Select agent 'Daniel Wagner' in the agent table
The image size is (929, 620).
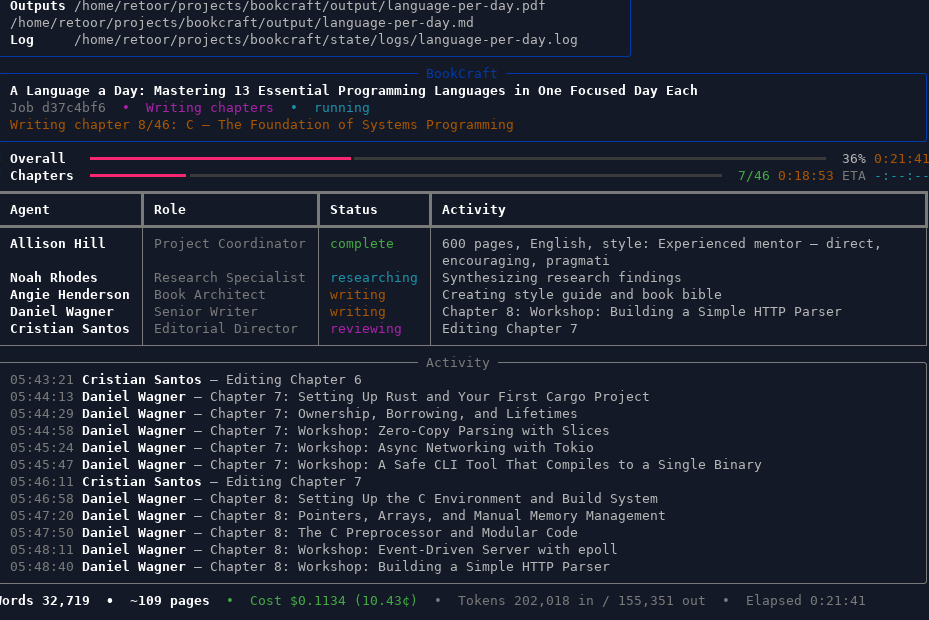tap(62, 312)
